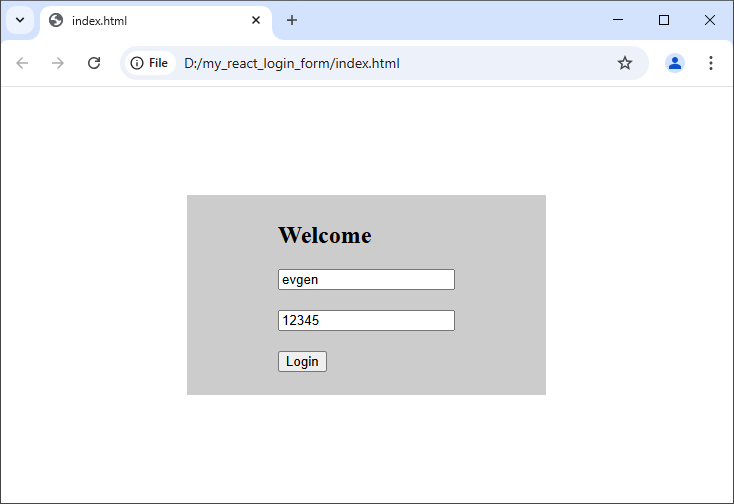
Task: Open the Chrome profile avatar
Action: [x=675, y=63]
